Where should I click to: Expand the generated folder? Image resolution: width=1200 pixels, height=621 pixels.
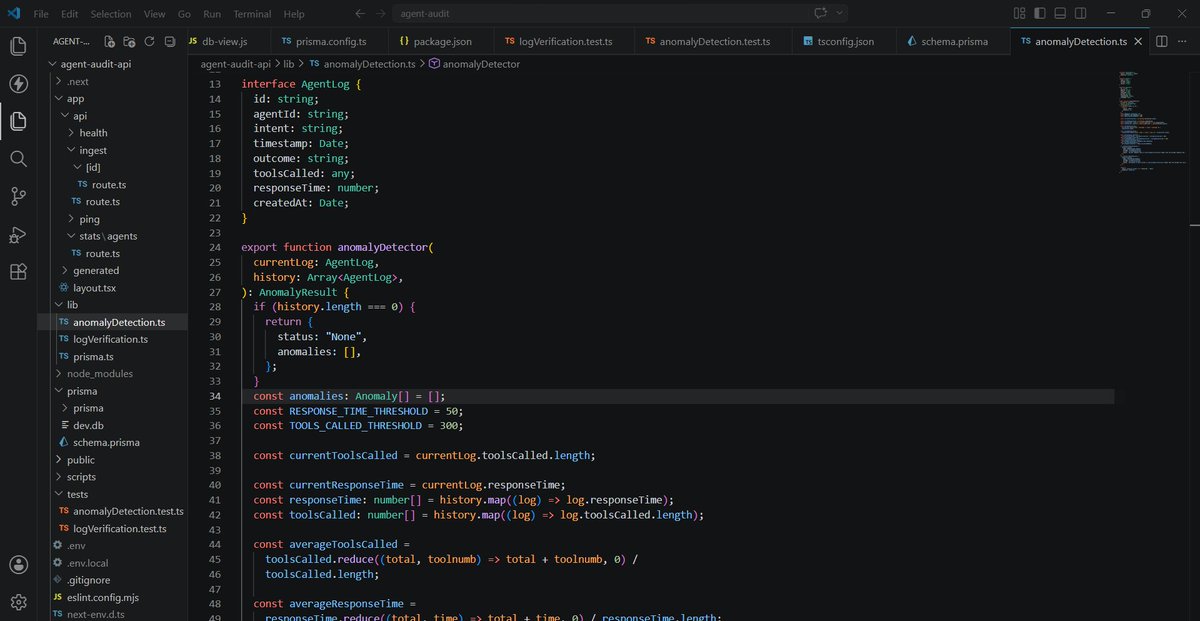pos(110,270)
